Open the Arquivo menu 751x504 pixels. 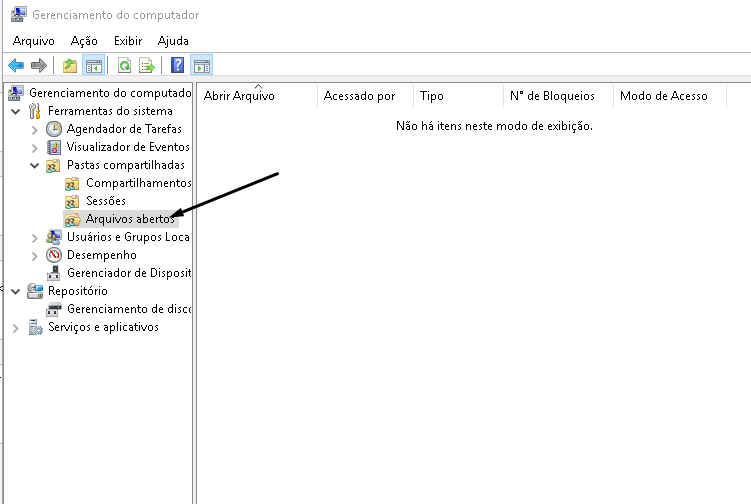point(33,41)
